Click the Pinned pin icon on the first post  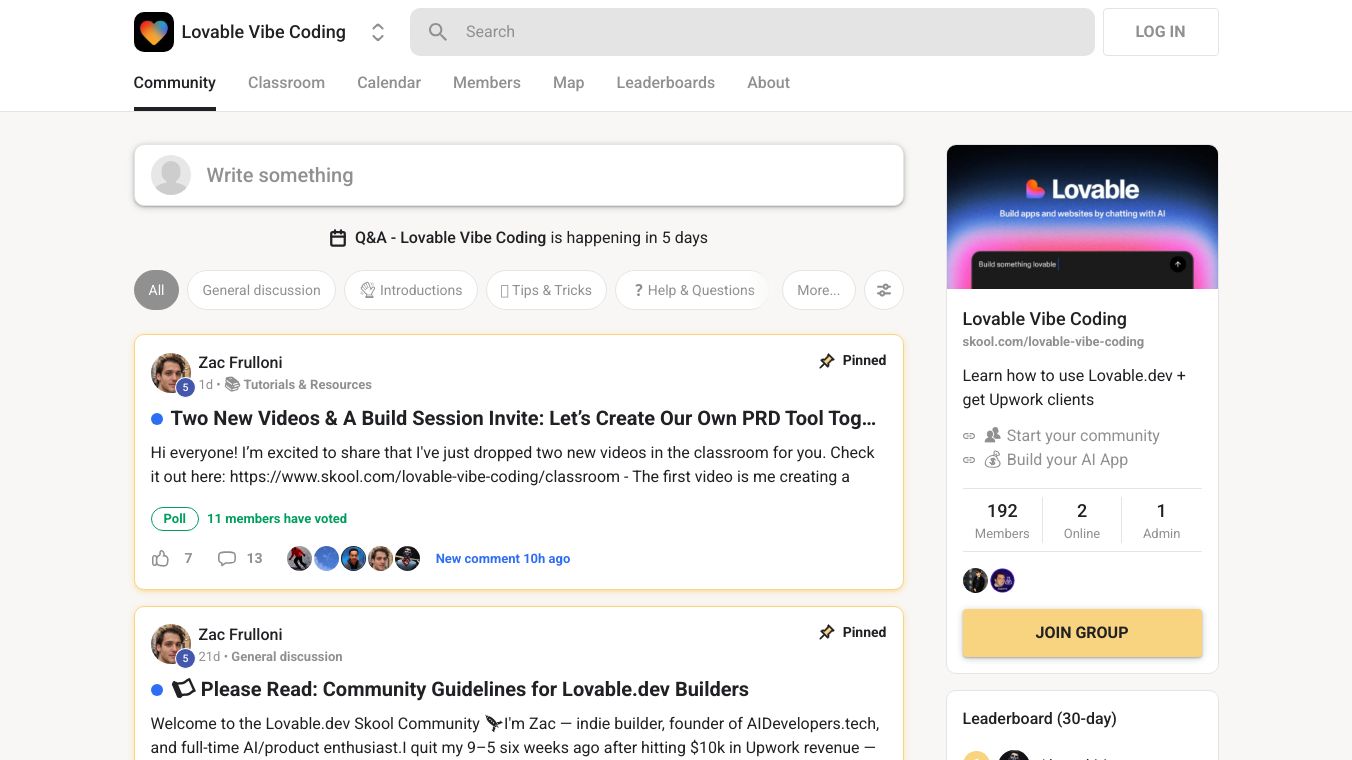(827, 361)
